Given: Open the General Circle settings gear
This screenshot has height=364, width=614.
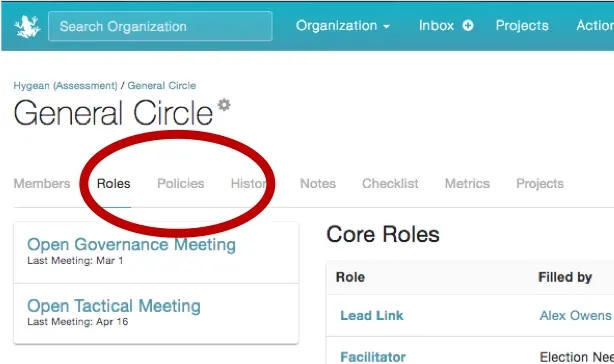Looking at the screenshot, I should pyautogui.click(x=224, y=105).
